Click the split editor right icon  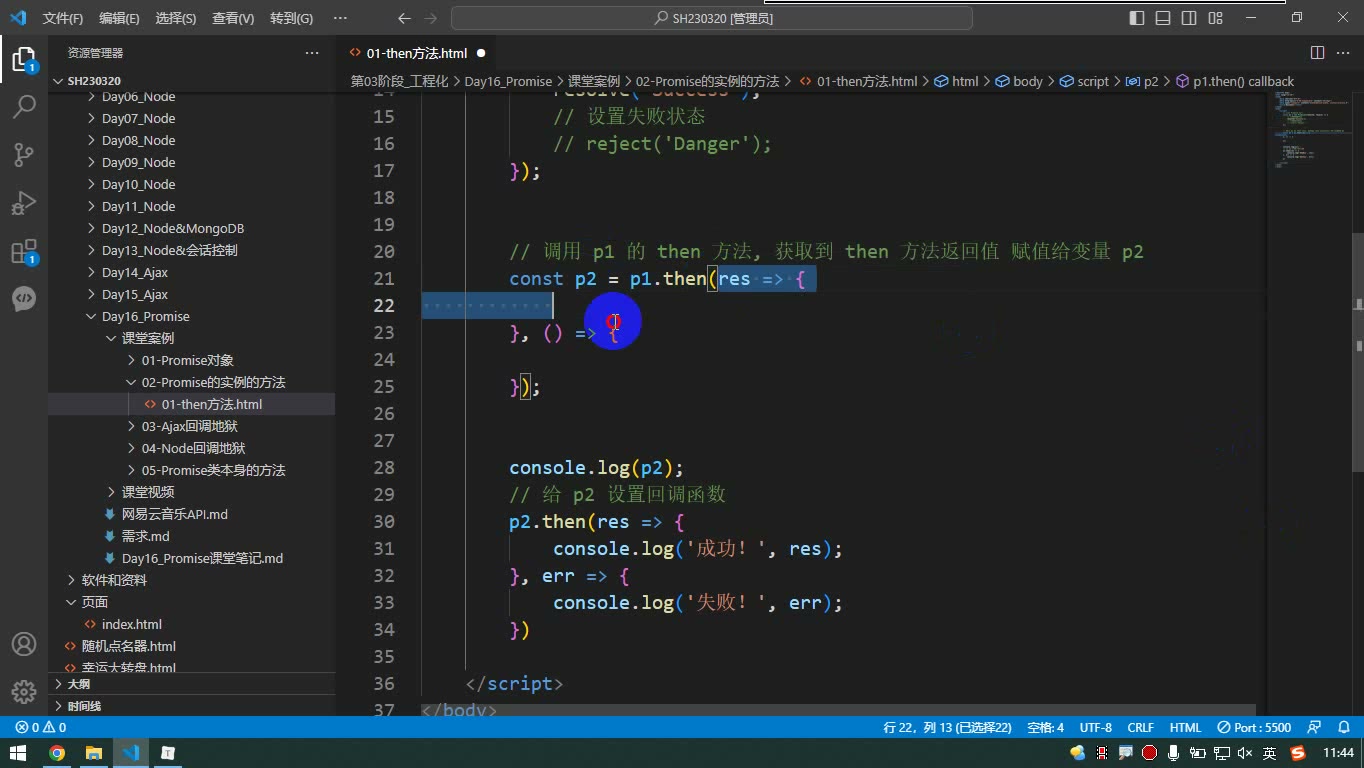click(x=1317, y=53)
